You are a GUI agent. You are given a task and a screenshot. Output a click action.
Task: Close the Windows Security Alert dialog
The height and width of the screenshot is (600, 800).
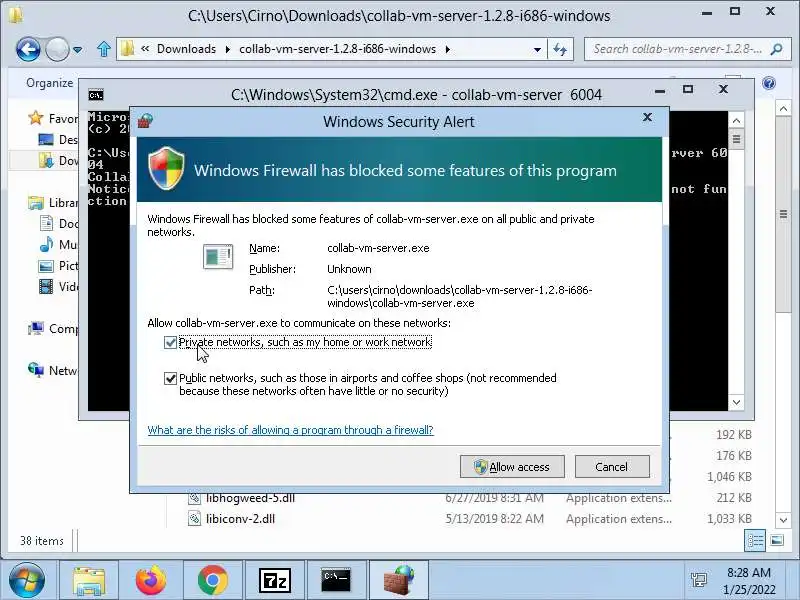(647, 117)
